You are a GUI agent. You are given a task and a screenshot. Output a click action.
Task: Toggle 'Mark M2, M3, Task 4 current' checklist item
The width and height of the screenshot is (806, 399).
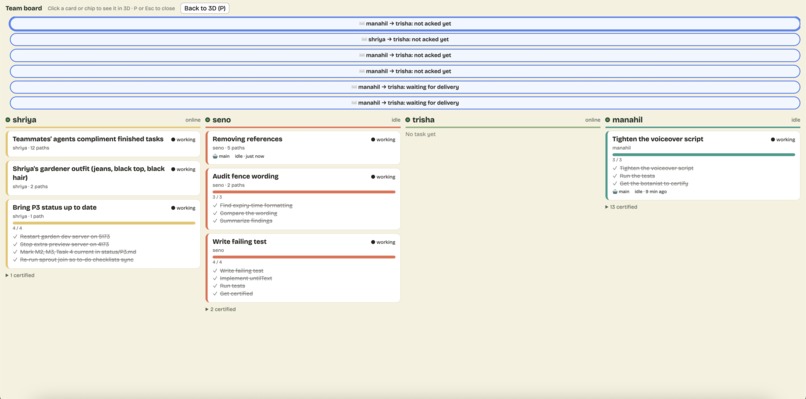pos(75,252)
